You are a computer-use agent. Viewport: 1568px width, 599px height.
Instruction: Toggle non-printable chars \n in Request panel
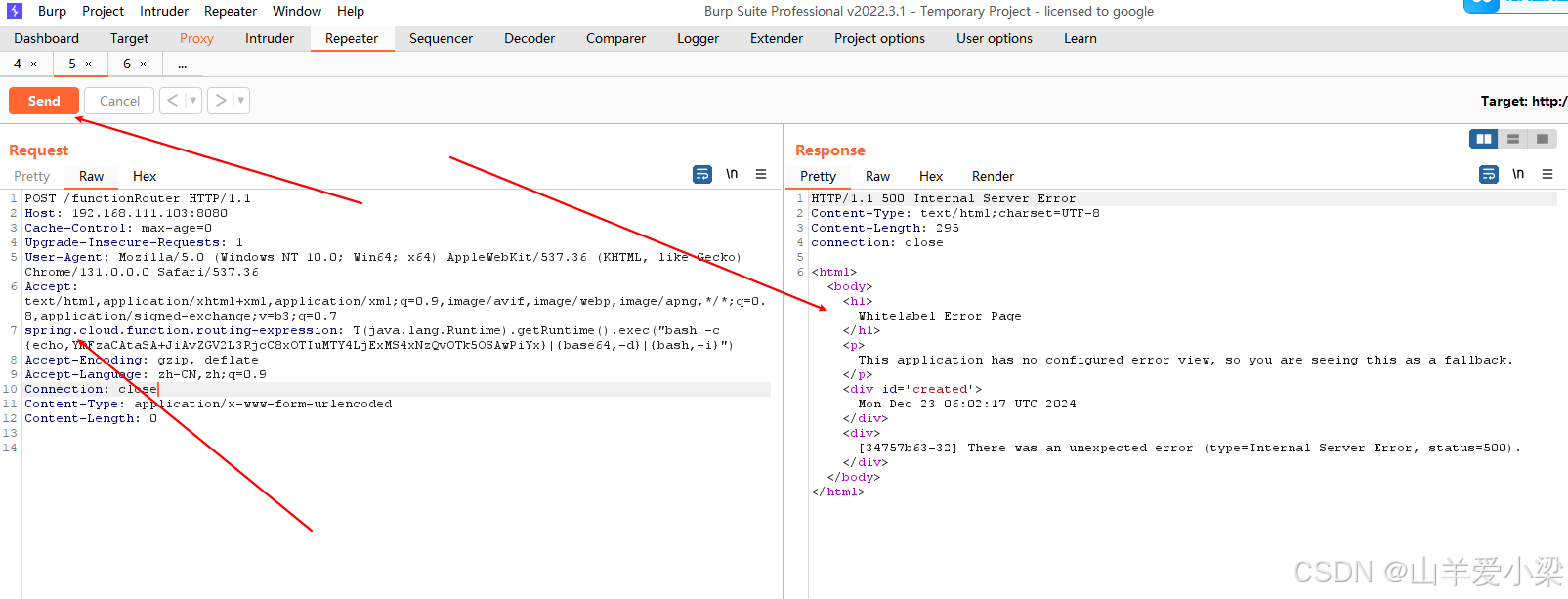click(x=732, y=174)
